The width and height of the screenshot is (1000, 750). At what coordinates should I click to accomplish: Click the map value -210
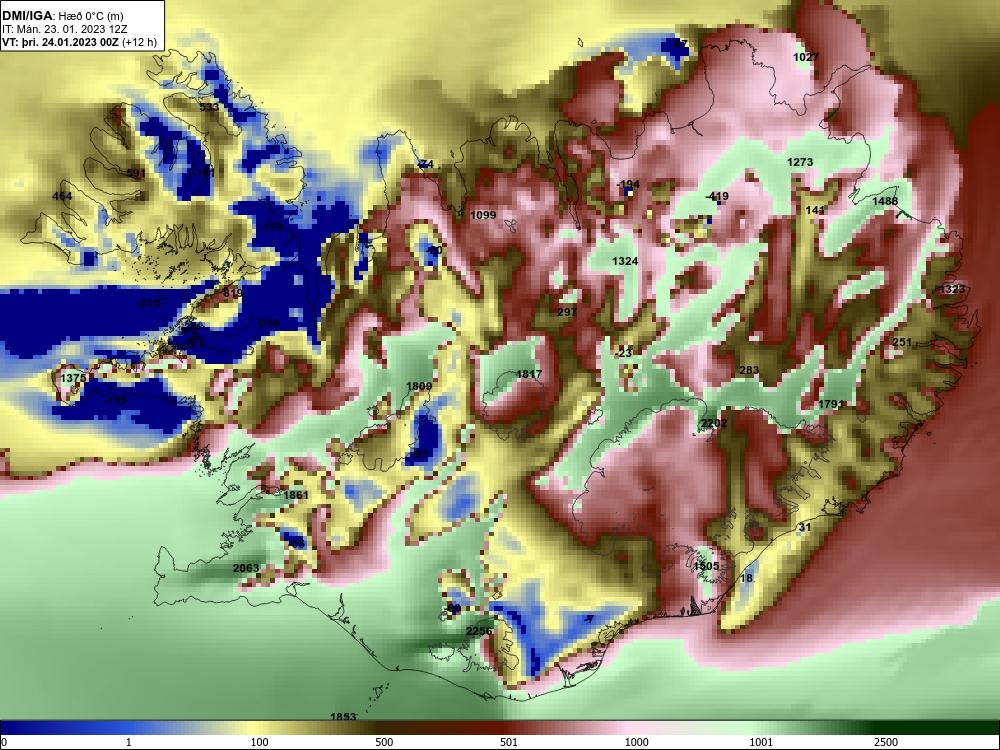point(148,303)
